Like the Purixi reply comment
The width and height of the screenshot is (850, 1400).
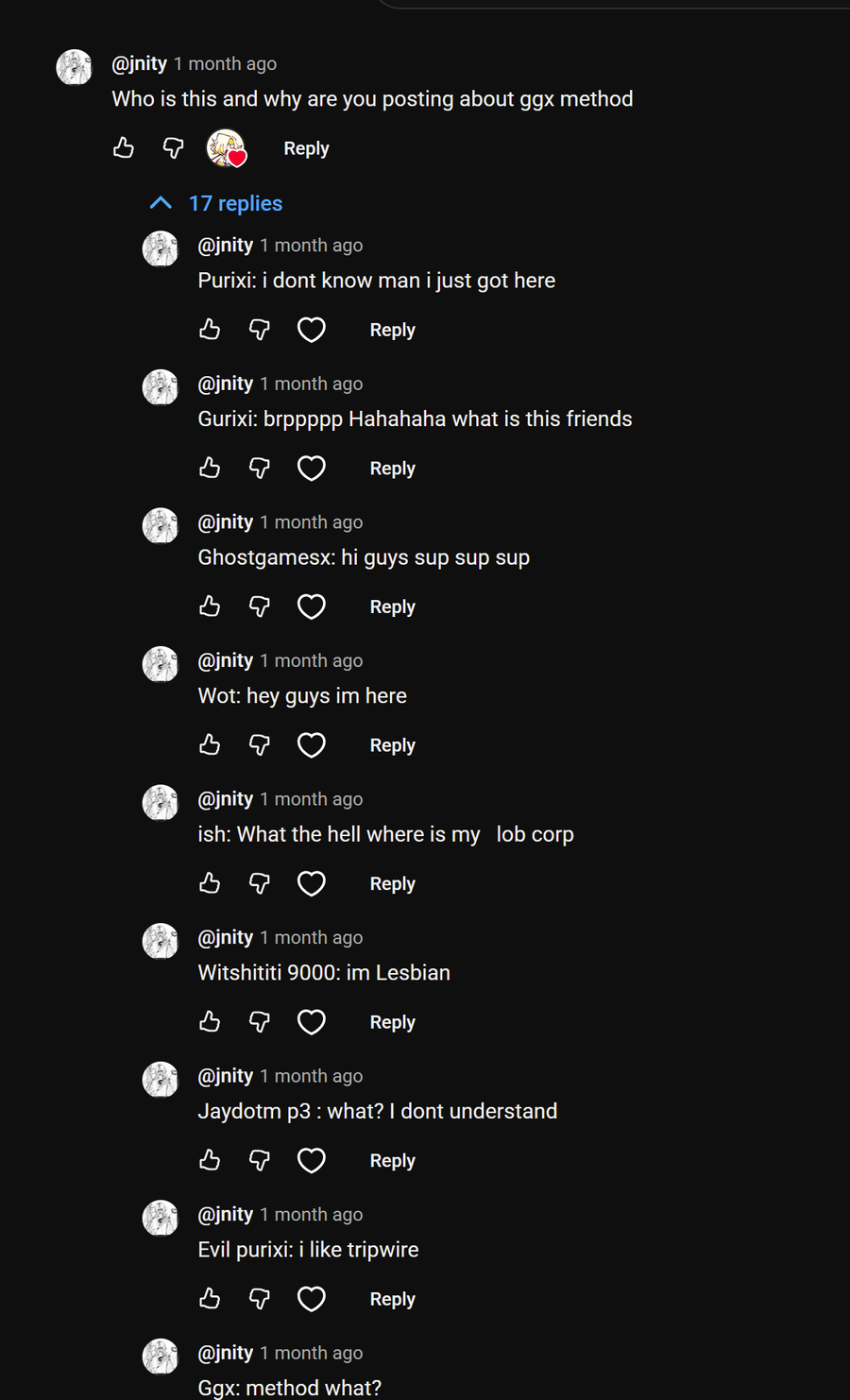tap(210, 329)
